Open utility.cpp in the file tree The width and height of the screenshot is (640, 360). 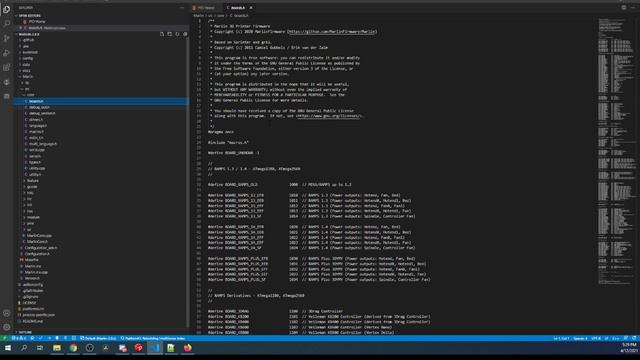37,168
